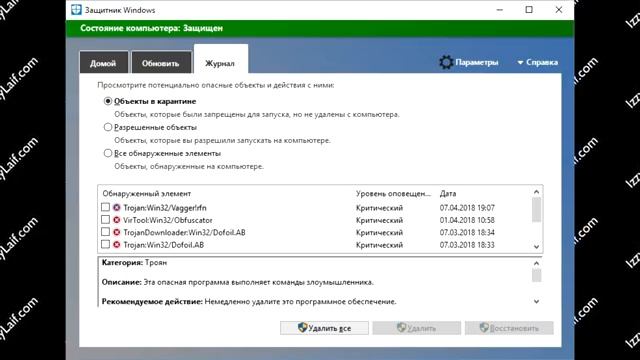The height and width of the screenshot is (360, 640).
Task: Click the threat list scrollbar thumb
Action: [536, 210]
